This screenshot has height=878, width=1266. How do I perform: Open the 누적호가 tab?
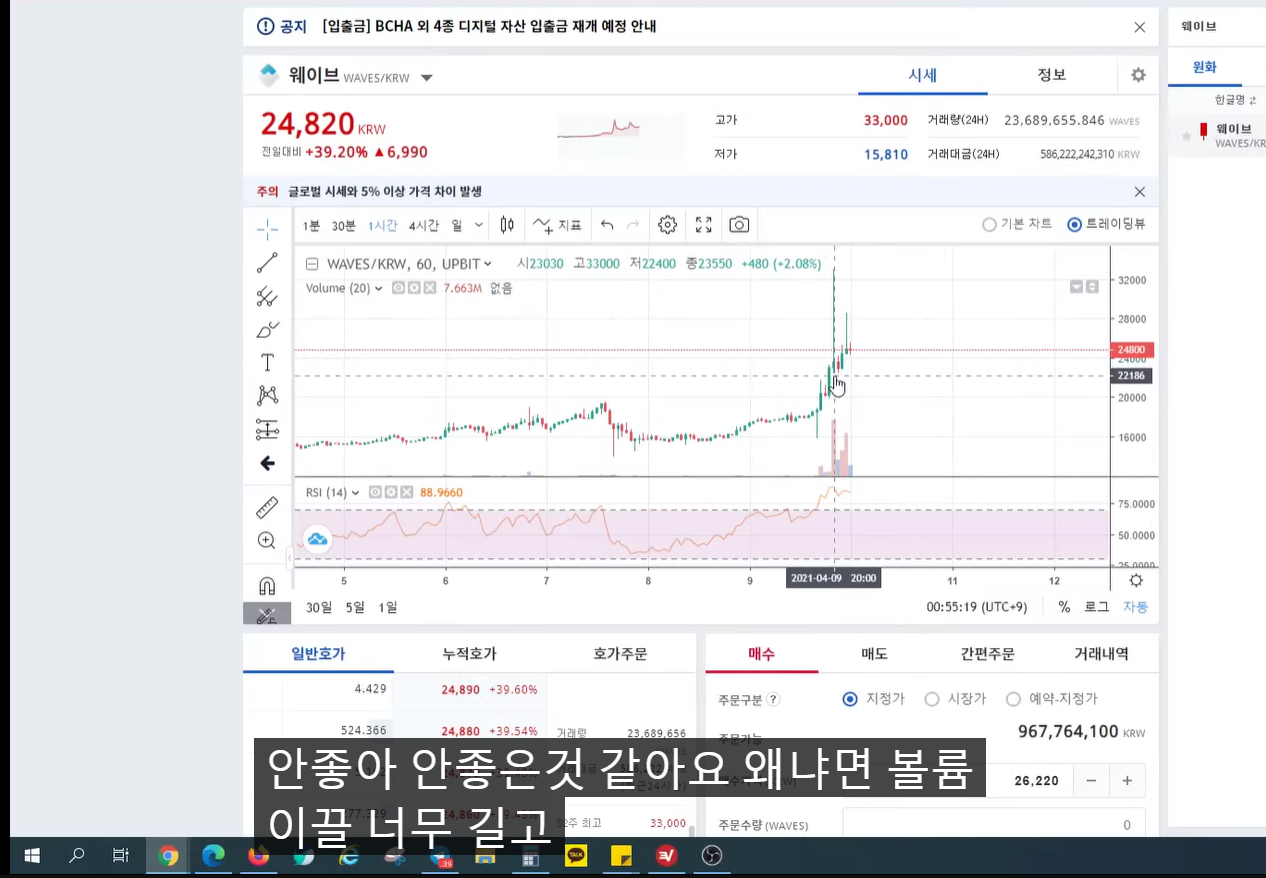pos(470,654)
